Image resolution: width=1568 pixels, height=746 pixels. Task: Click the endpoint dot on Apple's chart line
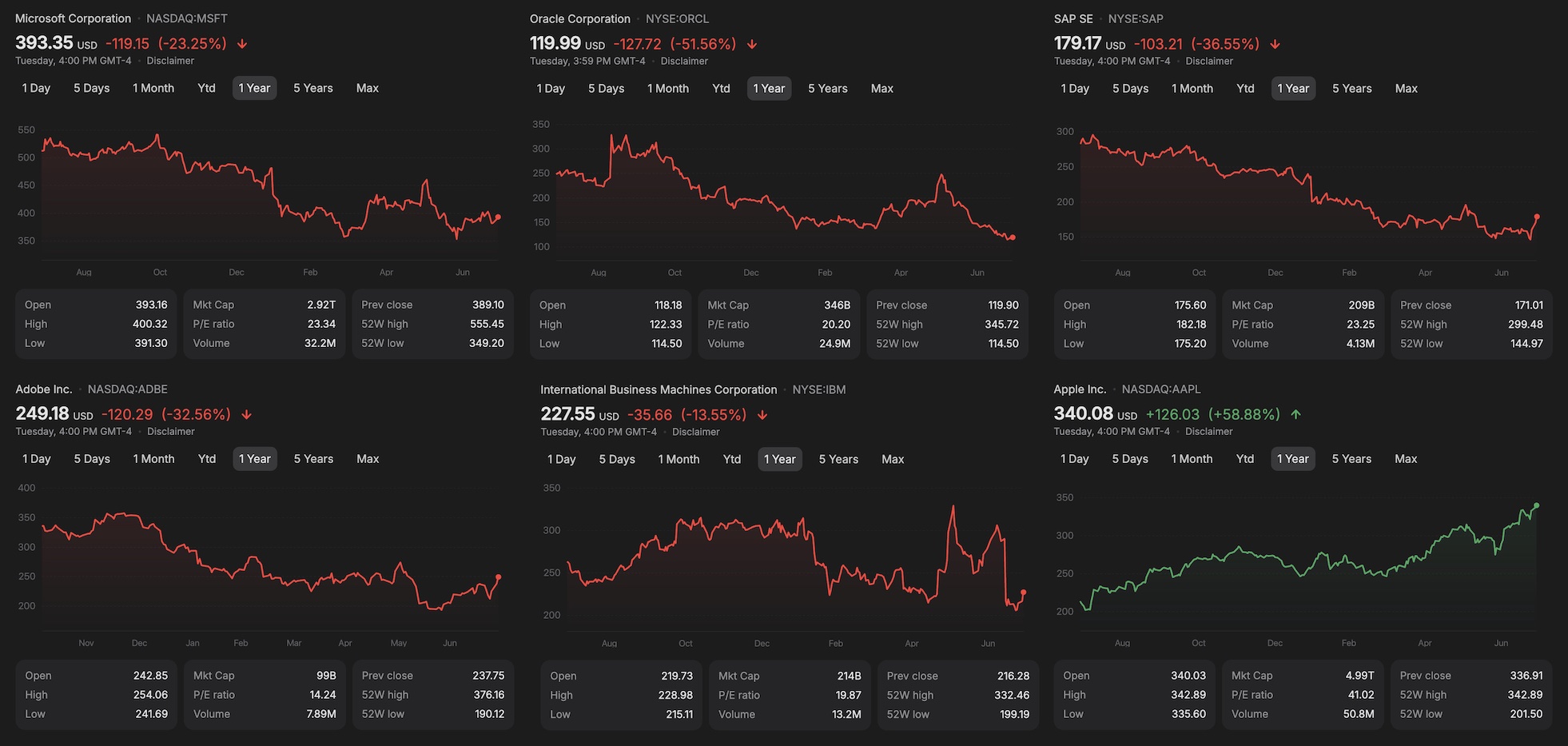tap(1536, 505)
